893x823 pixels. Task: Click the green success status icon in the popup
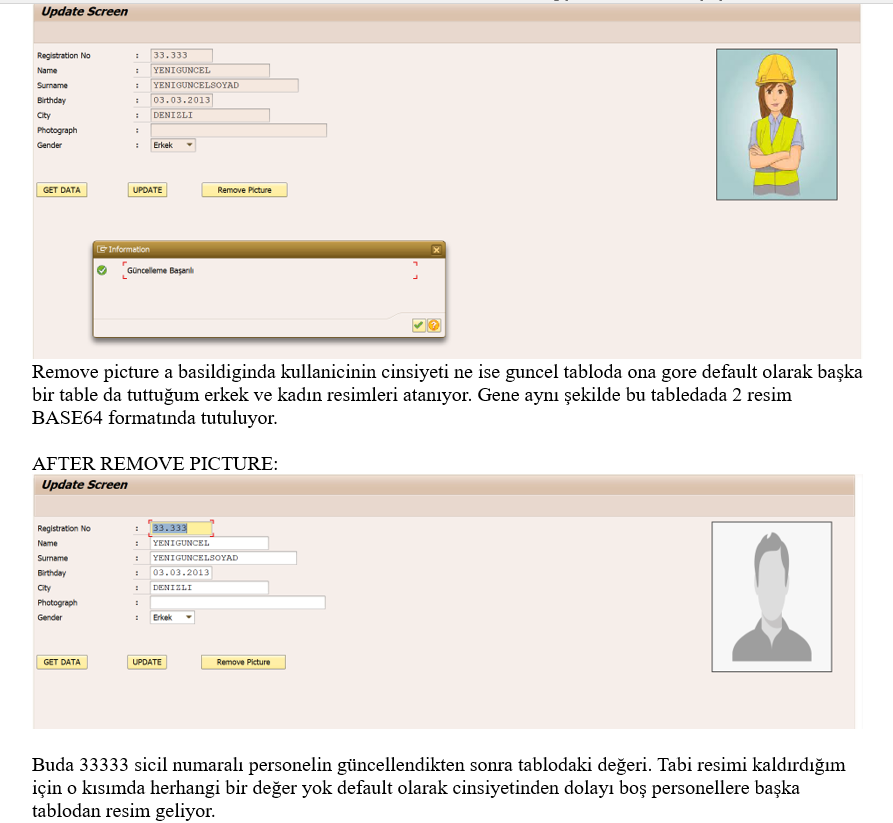[103, 270]
